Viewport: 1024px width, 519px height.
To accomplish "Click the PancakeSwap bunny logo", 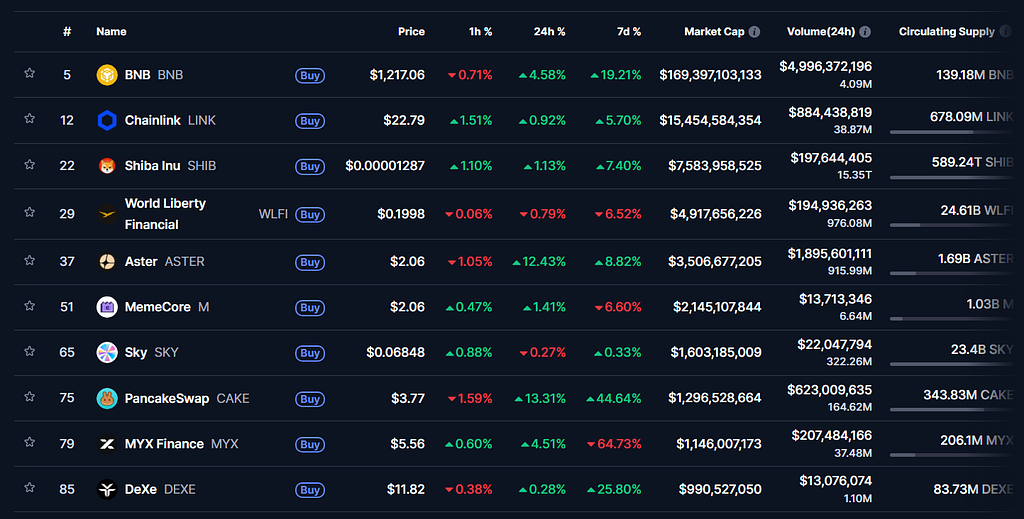I will pyautogui.click(x=107, y=398).
